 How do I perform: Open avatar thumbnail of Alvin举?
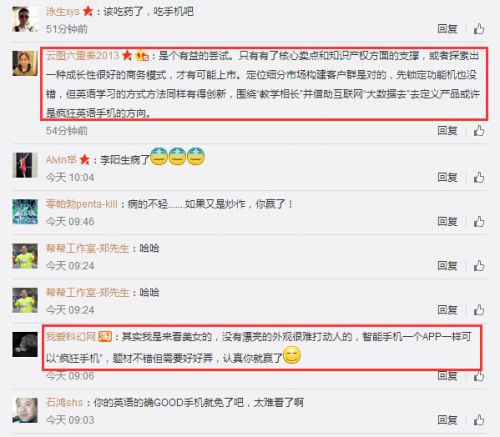(x=25, y=165)
